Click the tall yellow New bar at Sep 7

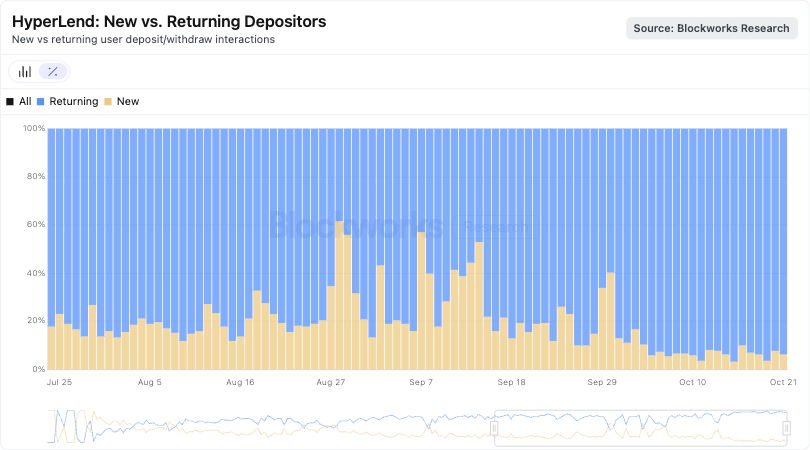tap(422, 301)
